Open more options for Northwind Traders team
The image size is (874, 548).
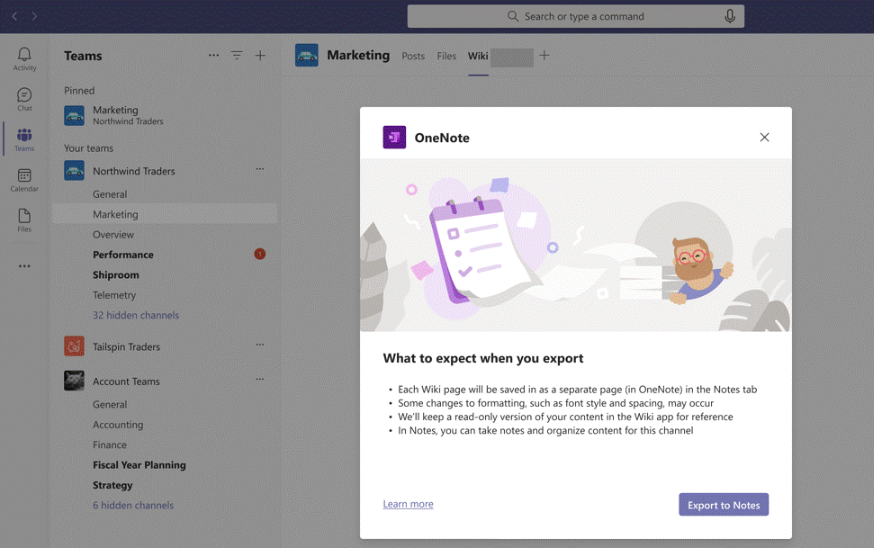point(260,170)
